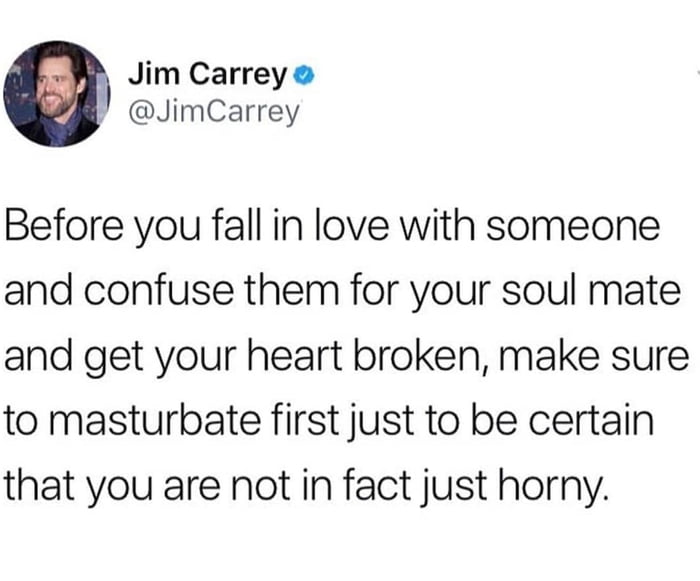Viewport: 700px width, 581px height.
Task: Expand the tweet options caret at top right
Action: [697, 71]
